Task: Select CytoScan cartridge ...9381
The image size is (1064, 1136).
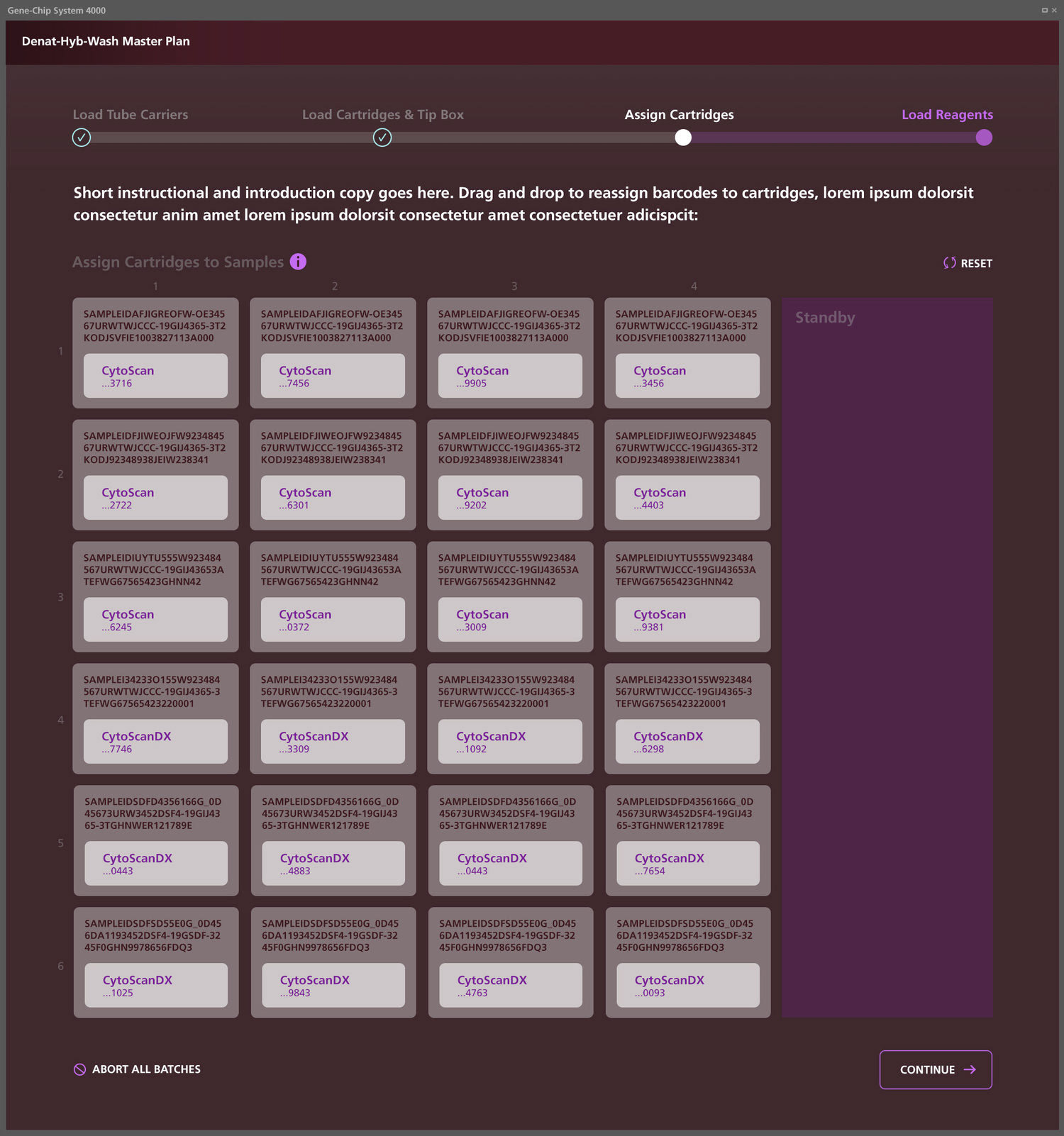Action: click(x=687, y=620)
